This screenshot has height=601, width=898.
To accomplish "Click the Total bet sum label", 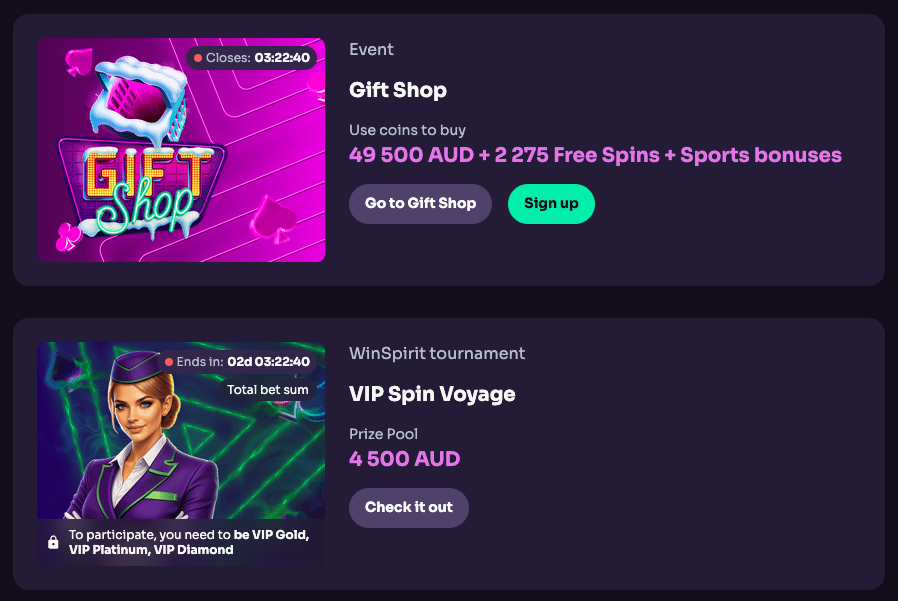I will pos(269,390).
